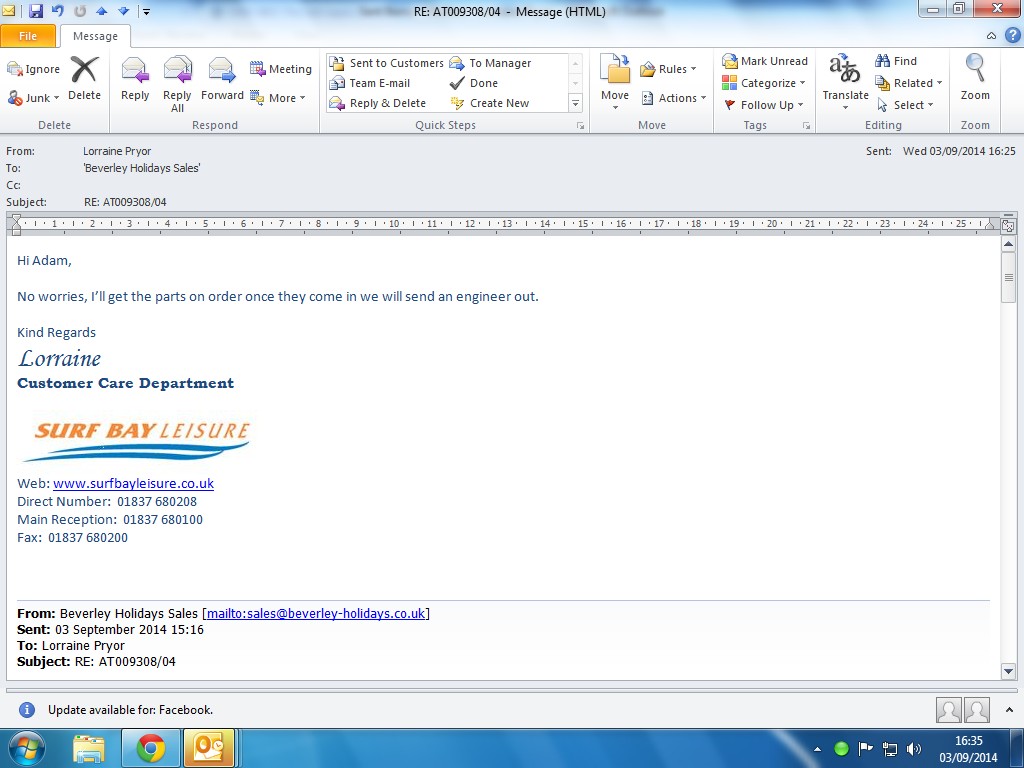Reply to the sender

[x=135, y=78]
